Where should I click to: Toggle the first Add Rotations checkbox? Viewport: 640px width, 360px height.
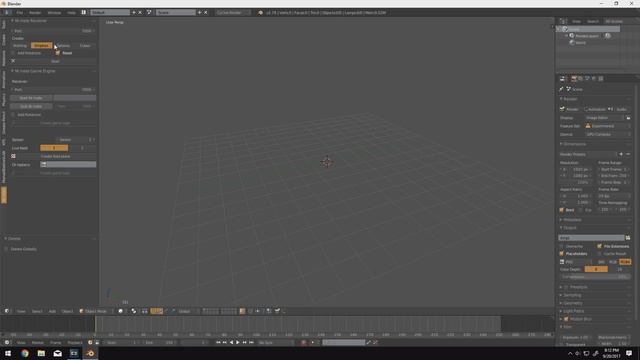(13, 53)
